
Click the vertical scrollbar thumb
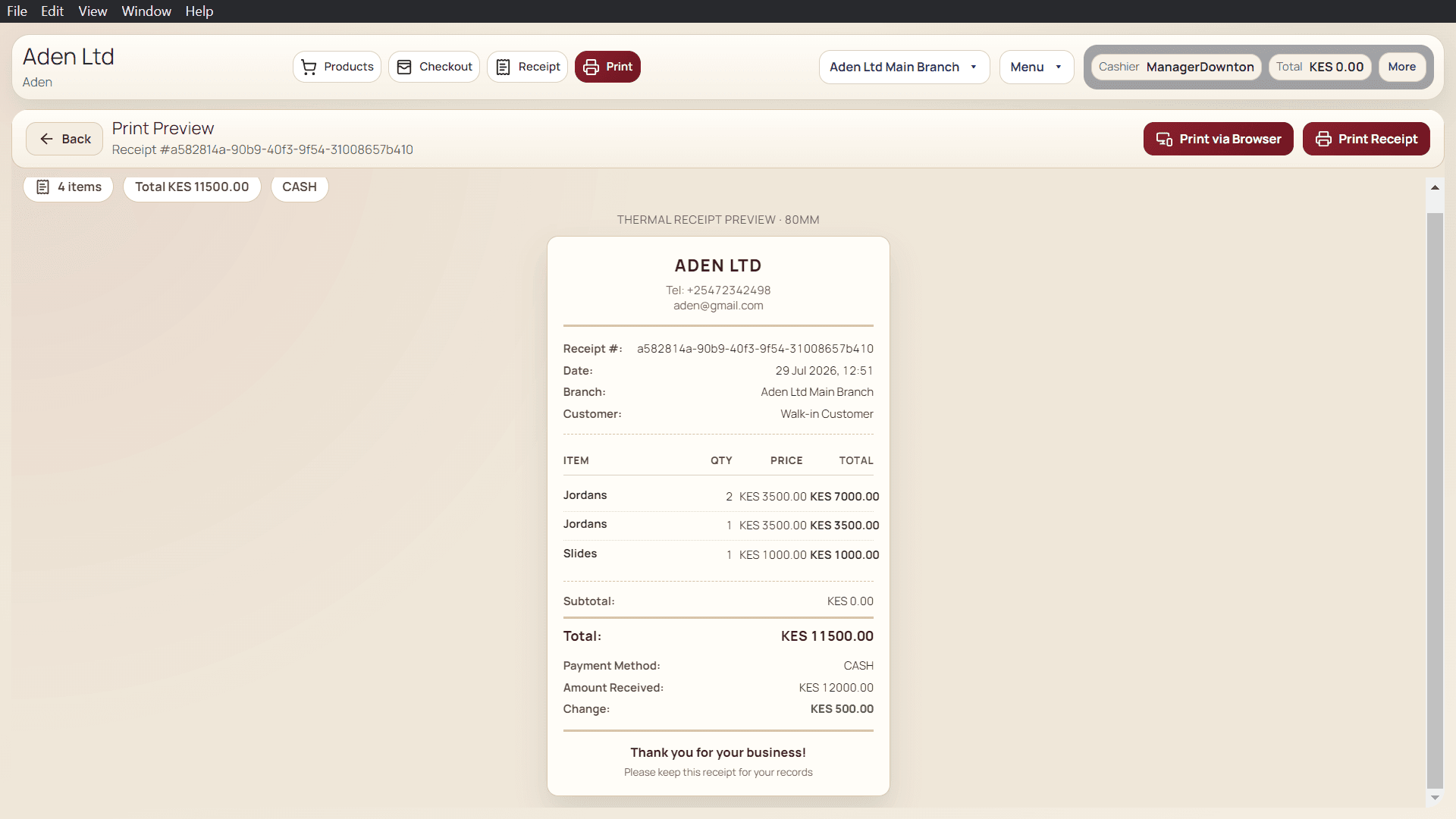coord(1435,500)
